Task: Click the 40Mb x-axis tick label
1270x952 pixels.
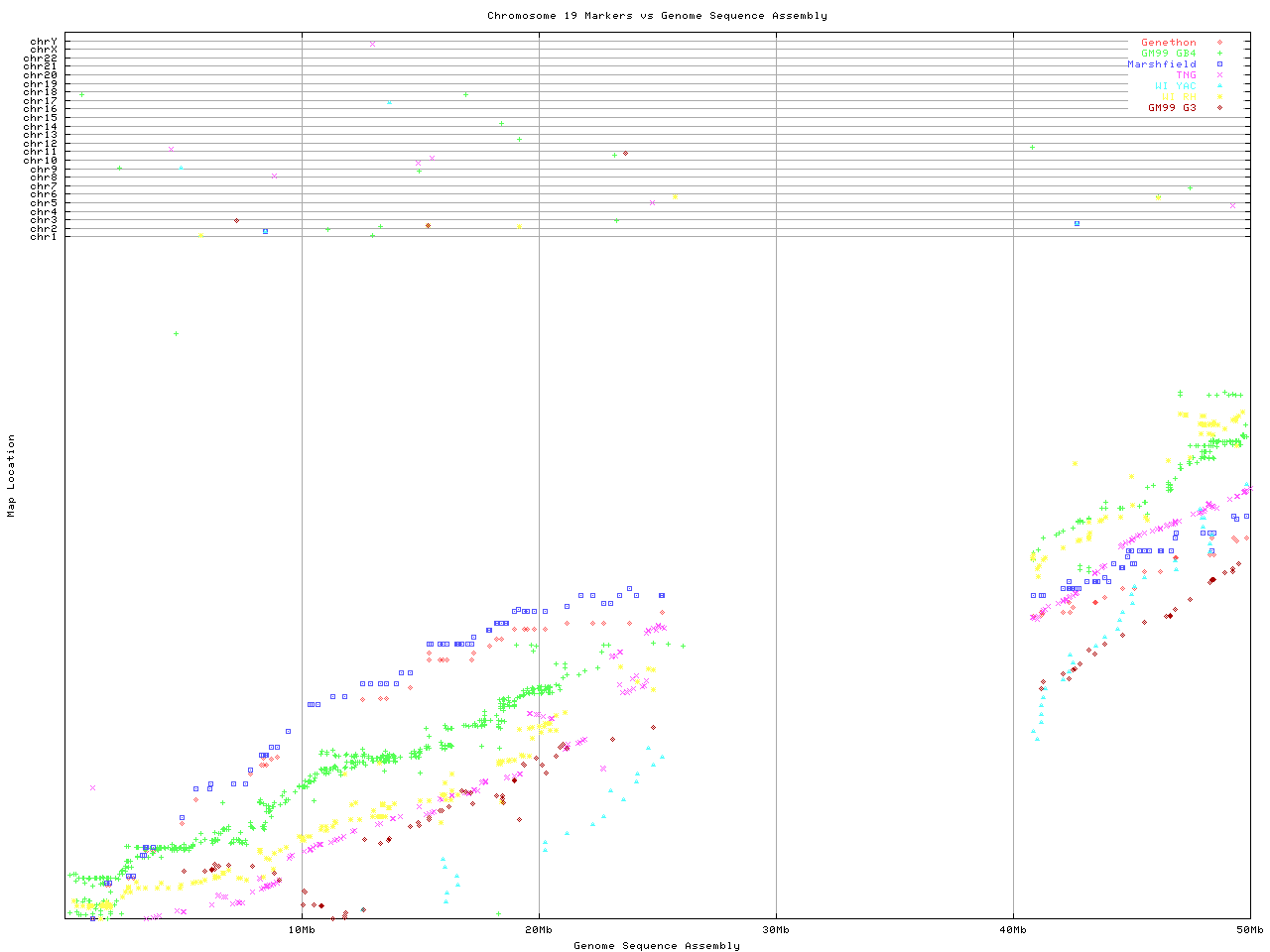Action: pos(1013,930)
